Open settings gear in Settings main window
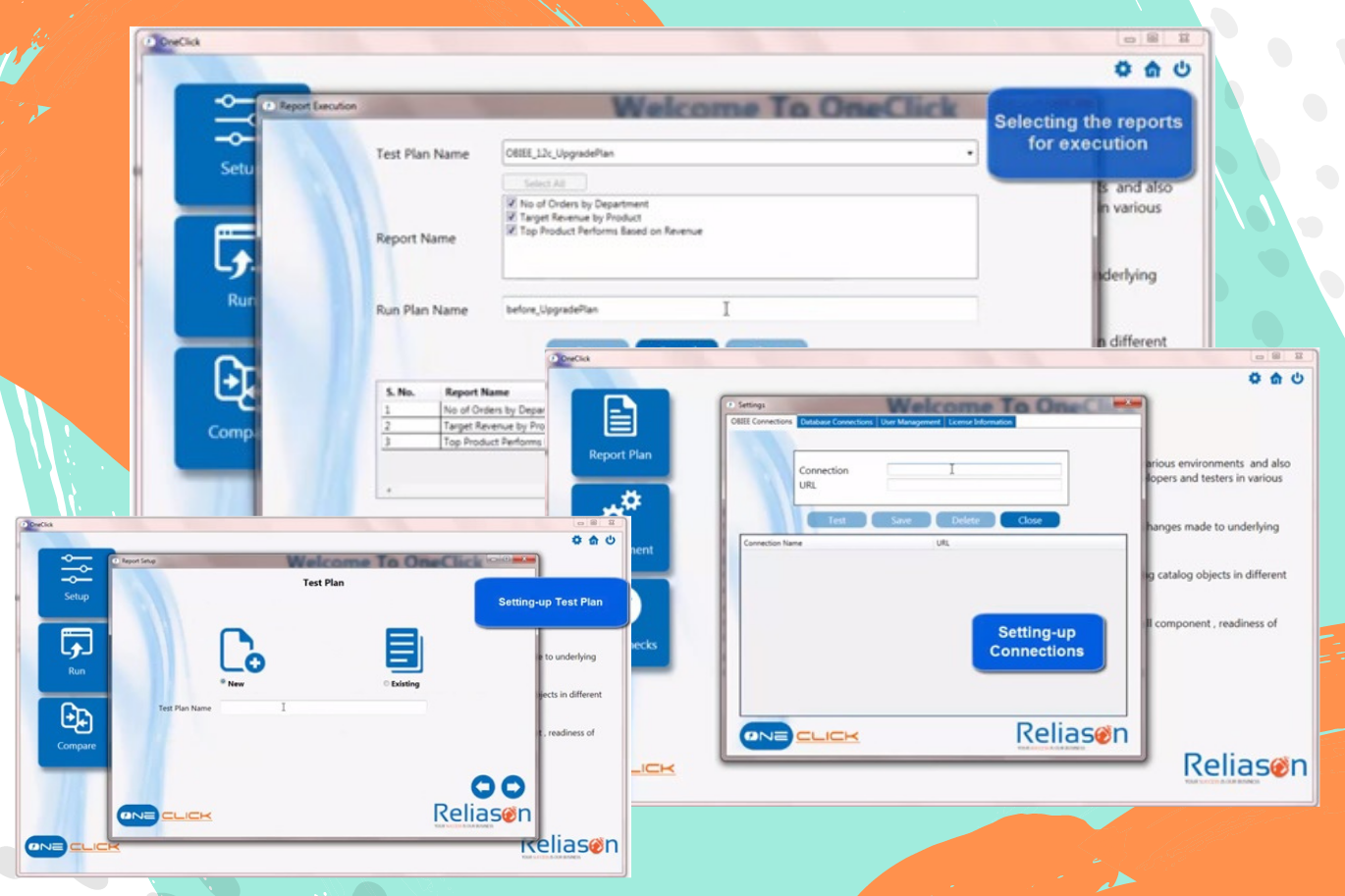This screenshot has width=1345, height=896. (x=1255, y=378)
